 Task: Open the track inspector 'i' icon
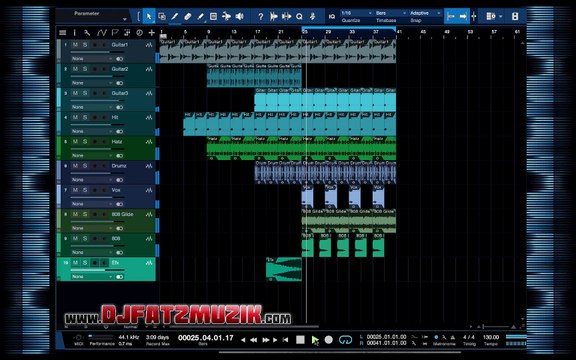click(x=75, y=33)
